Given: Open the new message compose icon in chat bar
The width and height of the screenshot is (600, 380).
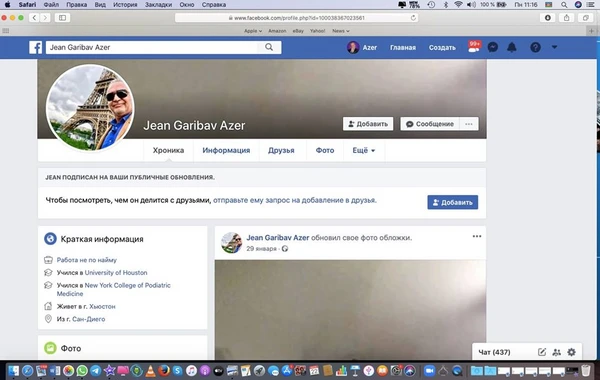Looking at the screenshot, I should pyautogui.click(x=542, y=352).
